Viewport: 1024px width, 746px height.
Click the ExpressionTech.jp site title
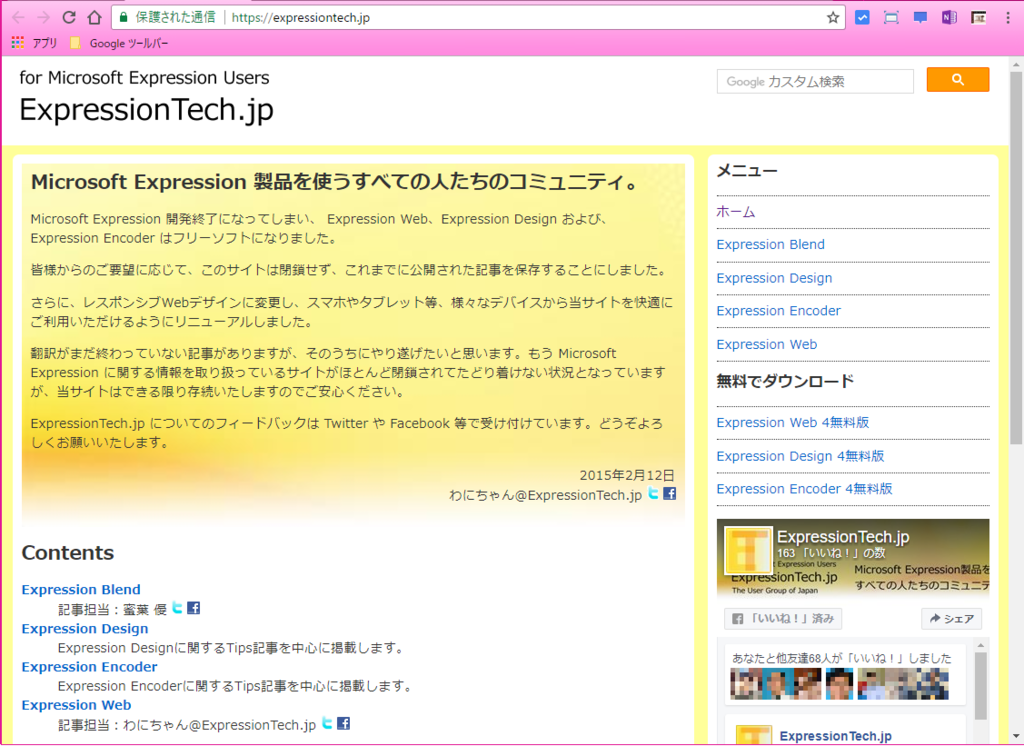point(146,110)
